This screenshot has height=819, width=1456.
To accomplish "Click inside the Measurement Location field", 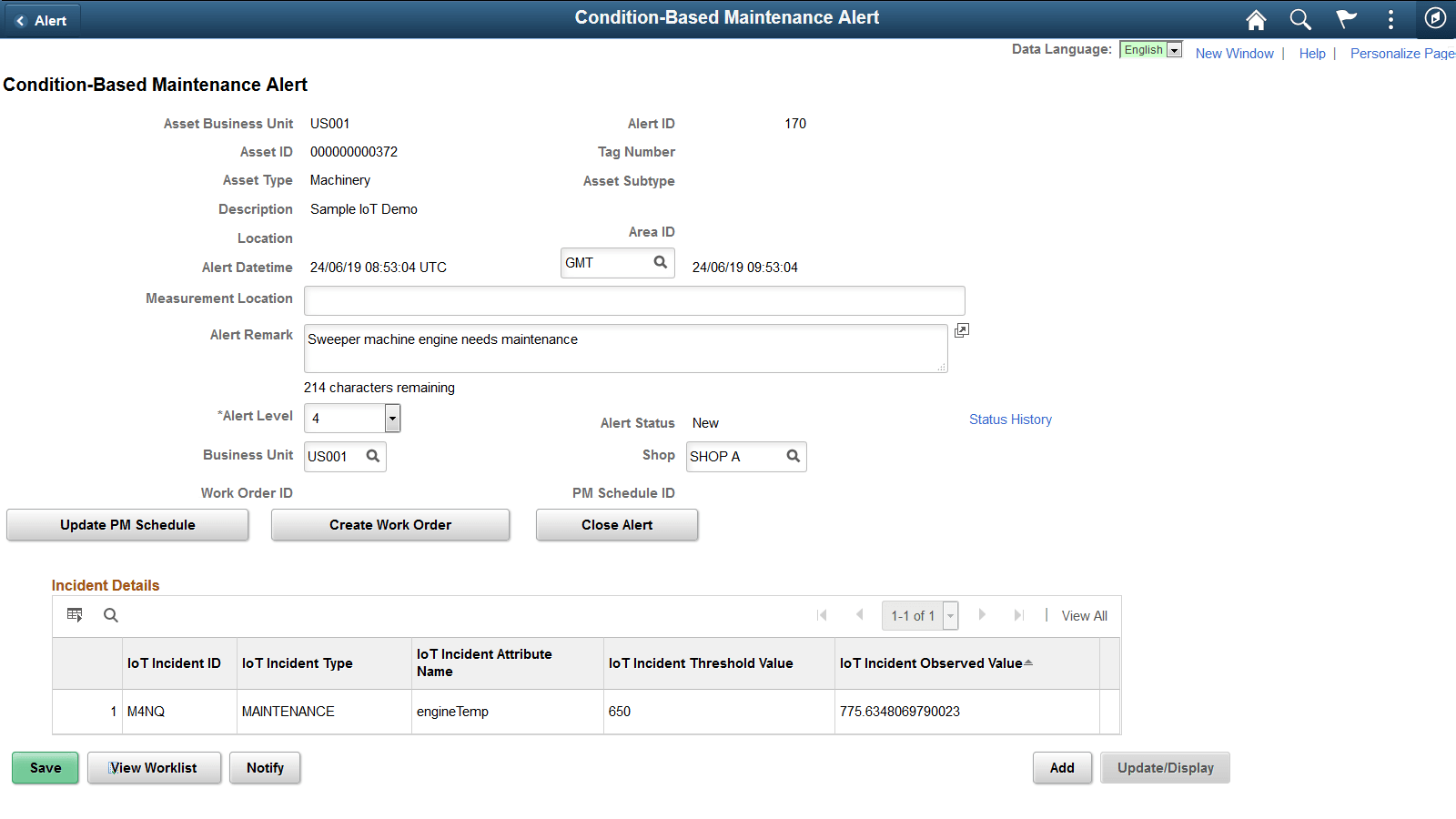I will tap(634, 300).
